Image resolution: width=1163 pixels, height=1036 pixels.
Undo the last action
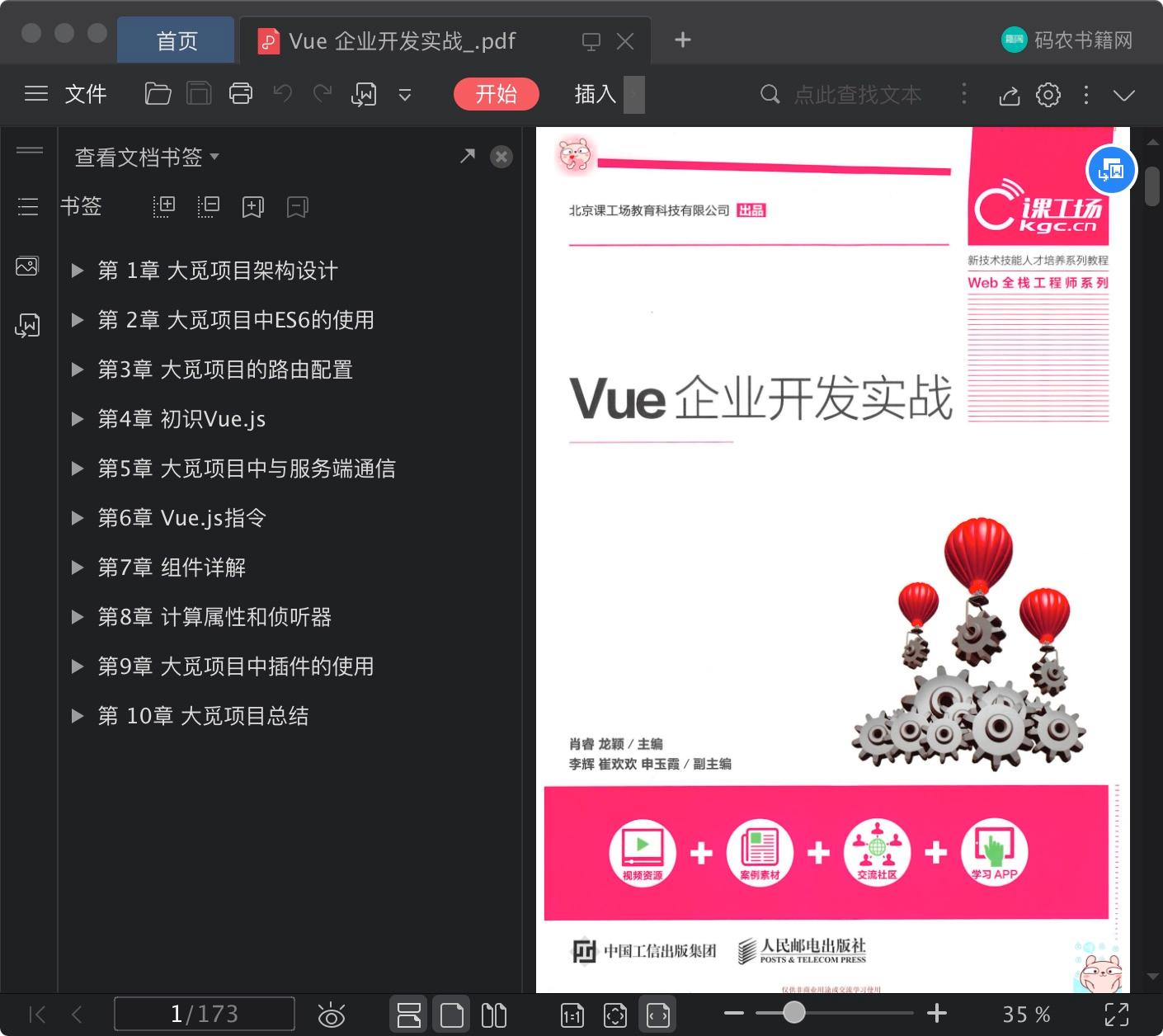point(283,93)
